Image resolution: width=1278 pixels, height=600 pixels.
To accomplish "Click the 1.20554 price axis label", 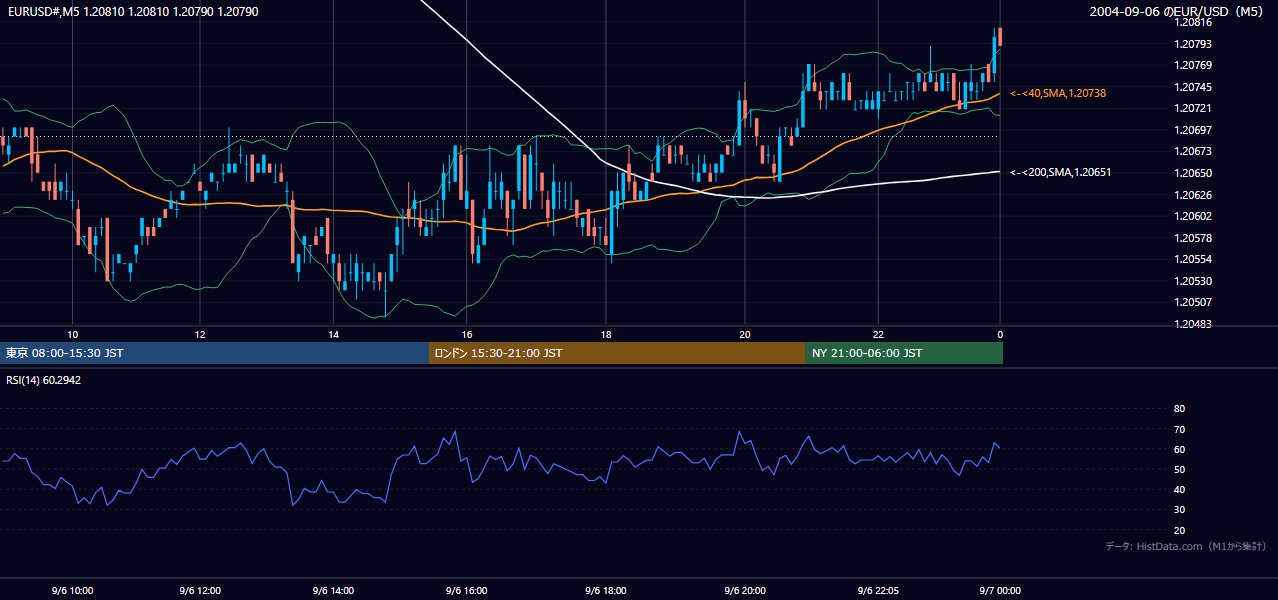I will pos(1192,259).
